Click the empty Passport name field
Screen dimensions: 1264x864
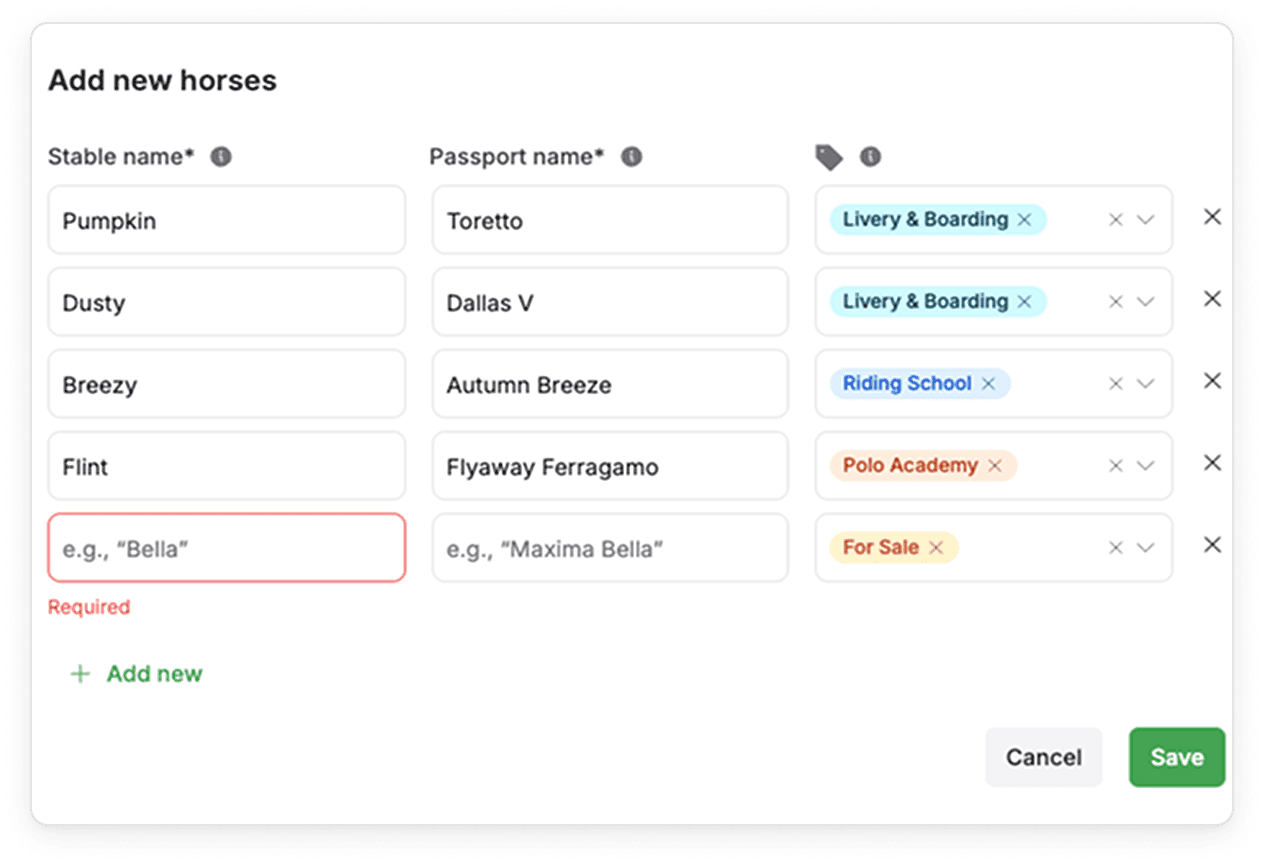pos(610,548)
